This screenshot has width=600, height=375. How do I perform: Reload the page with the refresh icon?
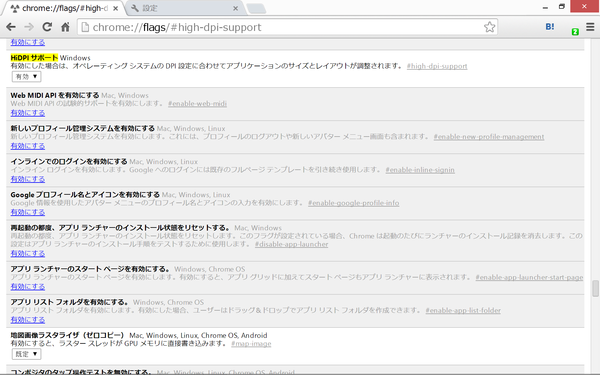tap(47, 27)
